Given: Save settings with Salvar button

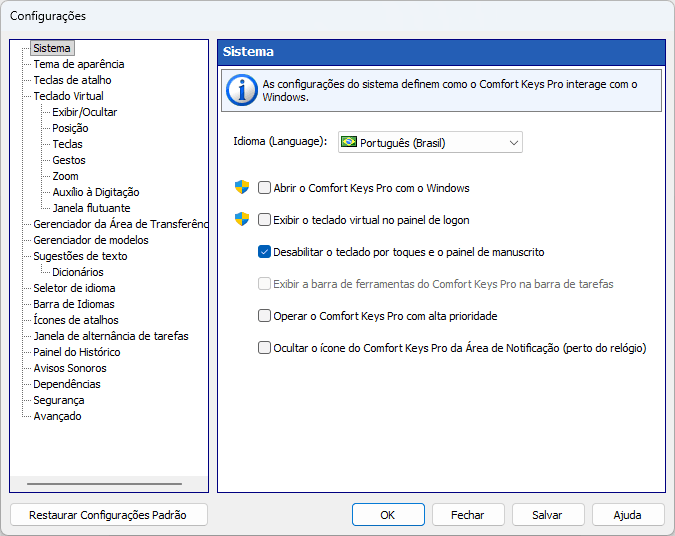Looking at the screenshot, I should click(548, 515).
